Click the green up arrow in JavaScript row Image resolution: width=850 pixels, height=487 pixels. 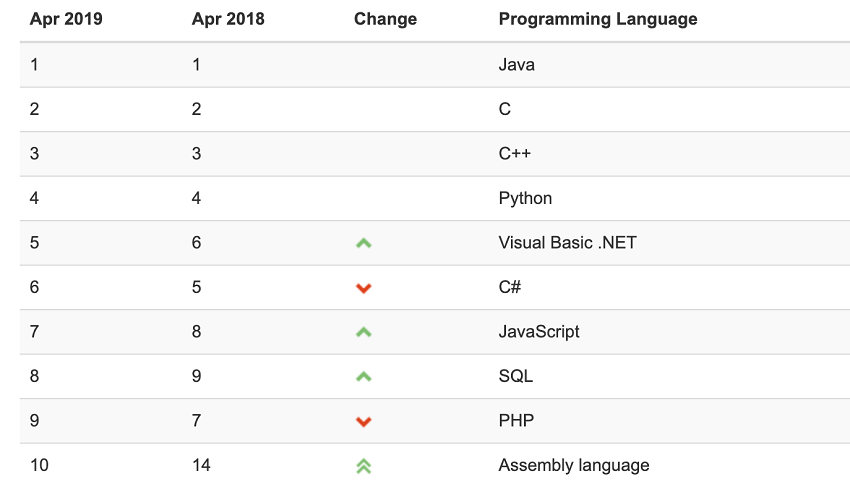coord(364,332)
